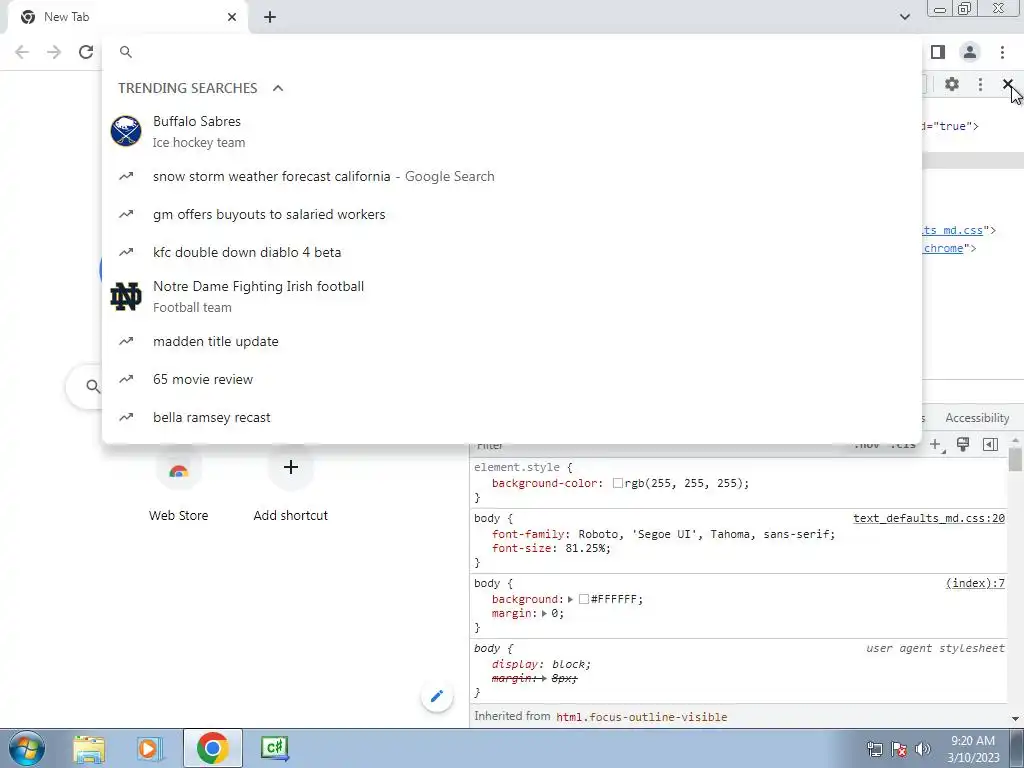Screen dimensions: 1024x768
Task: Click the volume speaker tray icon
Action: 922,748
